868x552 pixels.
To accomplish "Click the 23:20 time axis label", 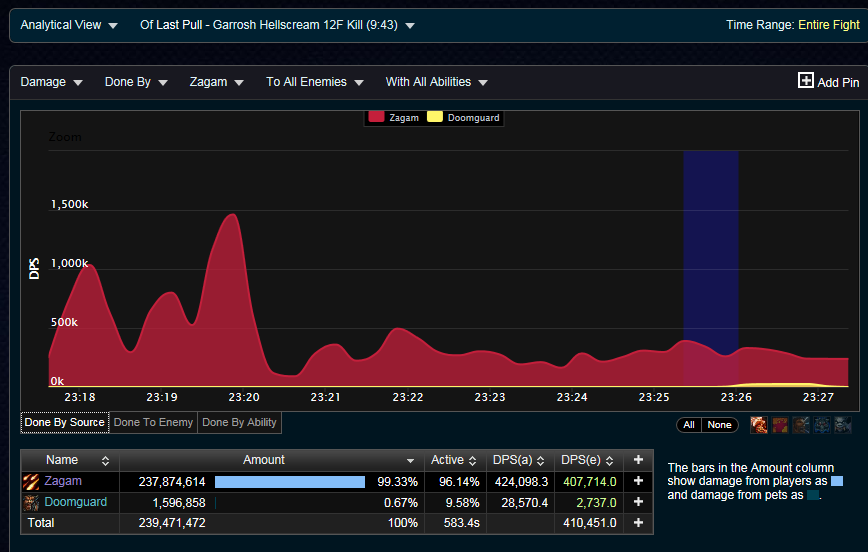I will (x=244, y=397).
